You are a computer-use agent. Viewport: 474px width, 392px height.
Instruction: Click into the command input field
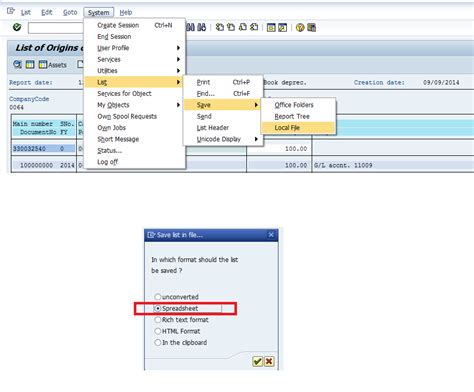pos(55,28)
